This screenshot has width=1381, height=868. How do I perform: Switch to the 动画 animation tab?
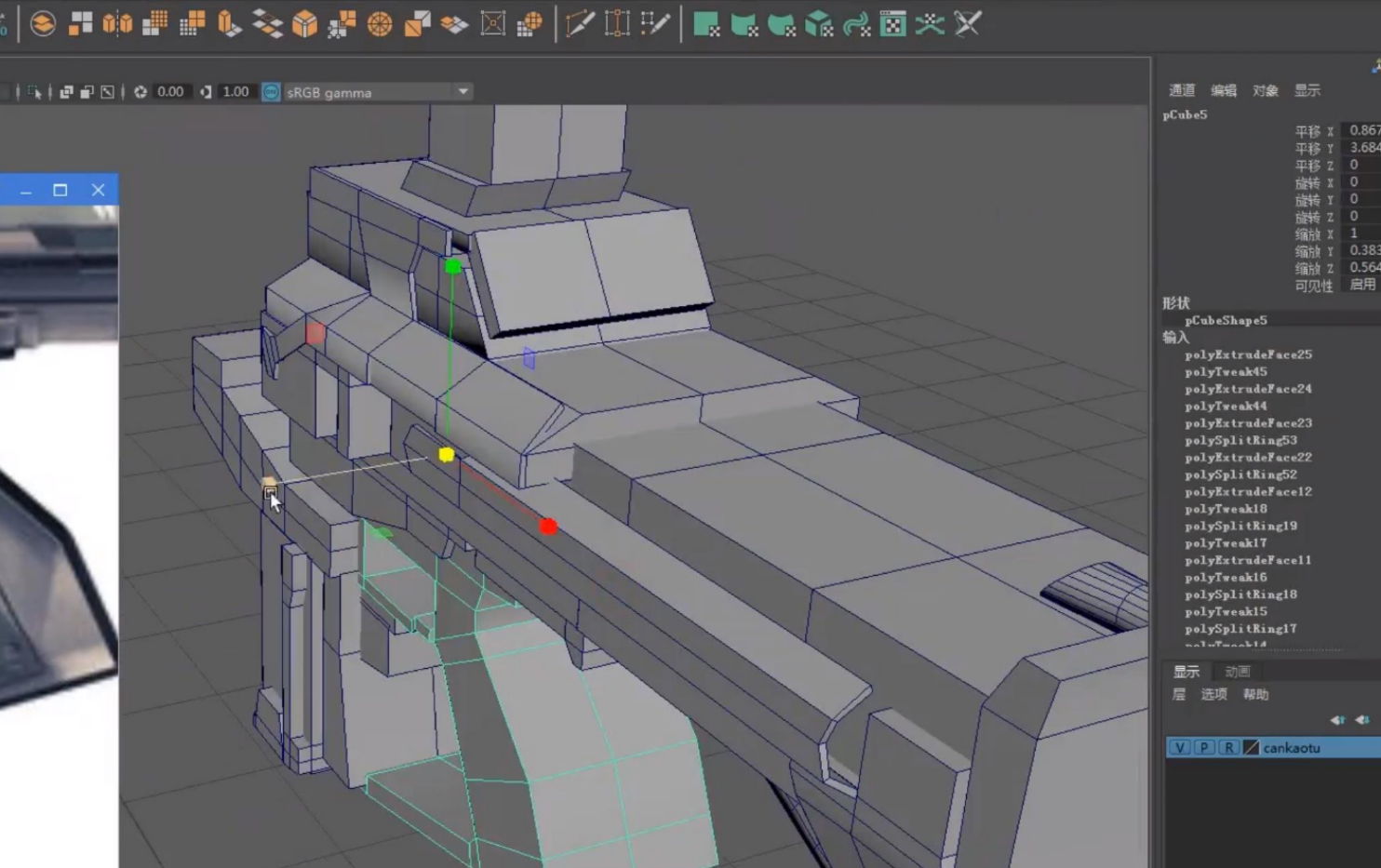[1237, 672]
